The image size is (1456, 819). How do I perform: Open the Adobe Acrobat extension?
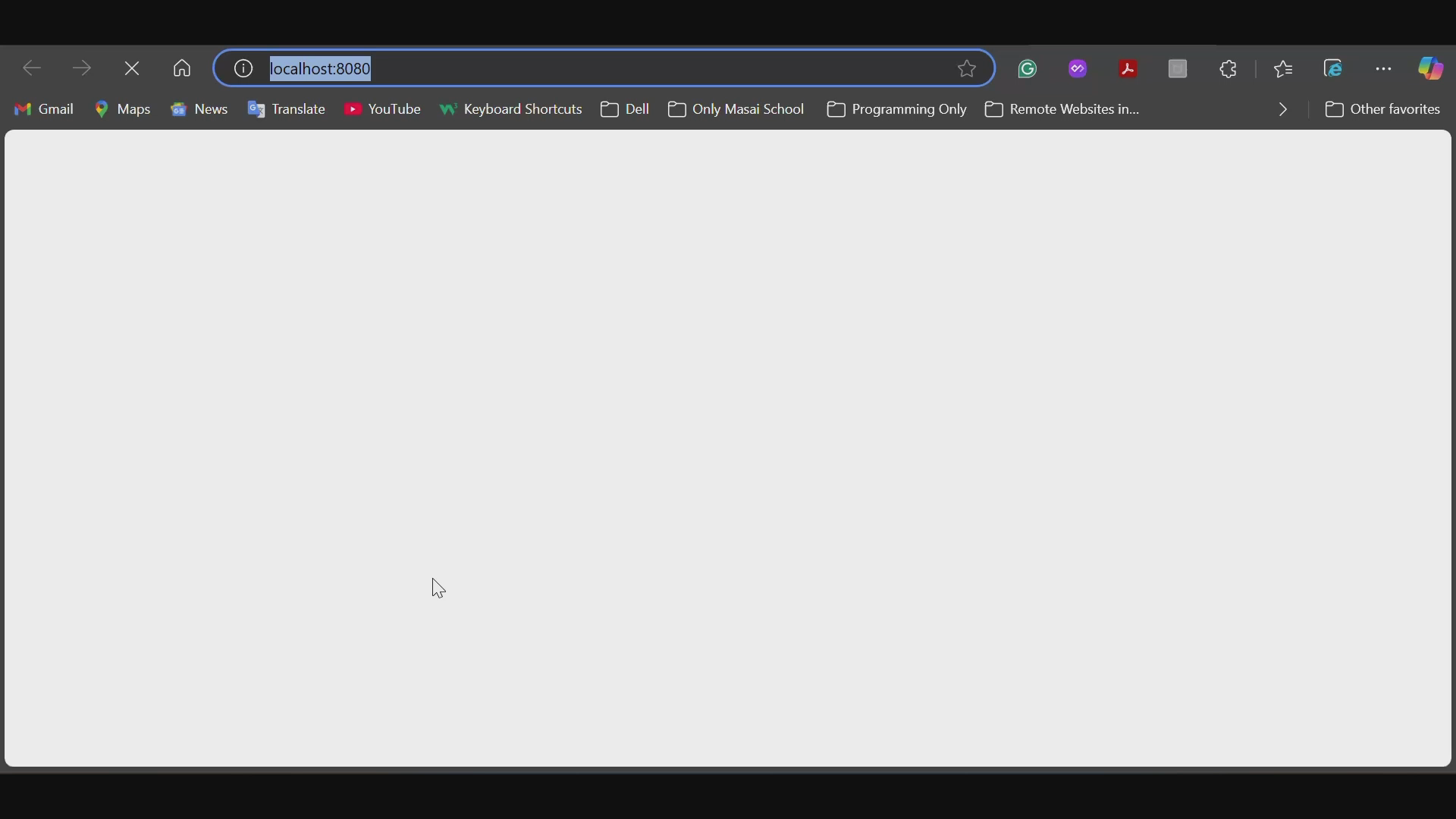click(x=1129, y=69)
